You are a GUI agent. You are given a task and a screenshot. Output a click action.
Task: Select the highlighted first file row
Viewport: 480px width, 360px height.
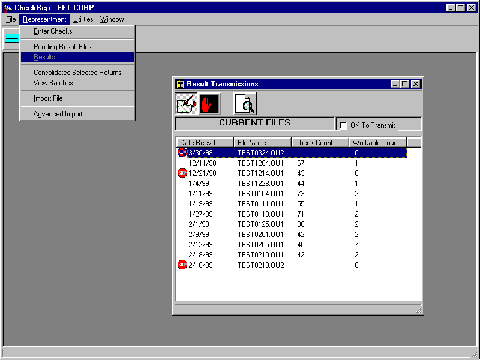pyautogui.click(x=292, y=153)
